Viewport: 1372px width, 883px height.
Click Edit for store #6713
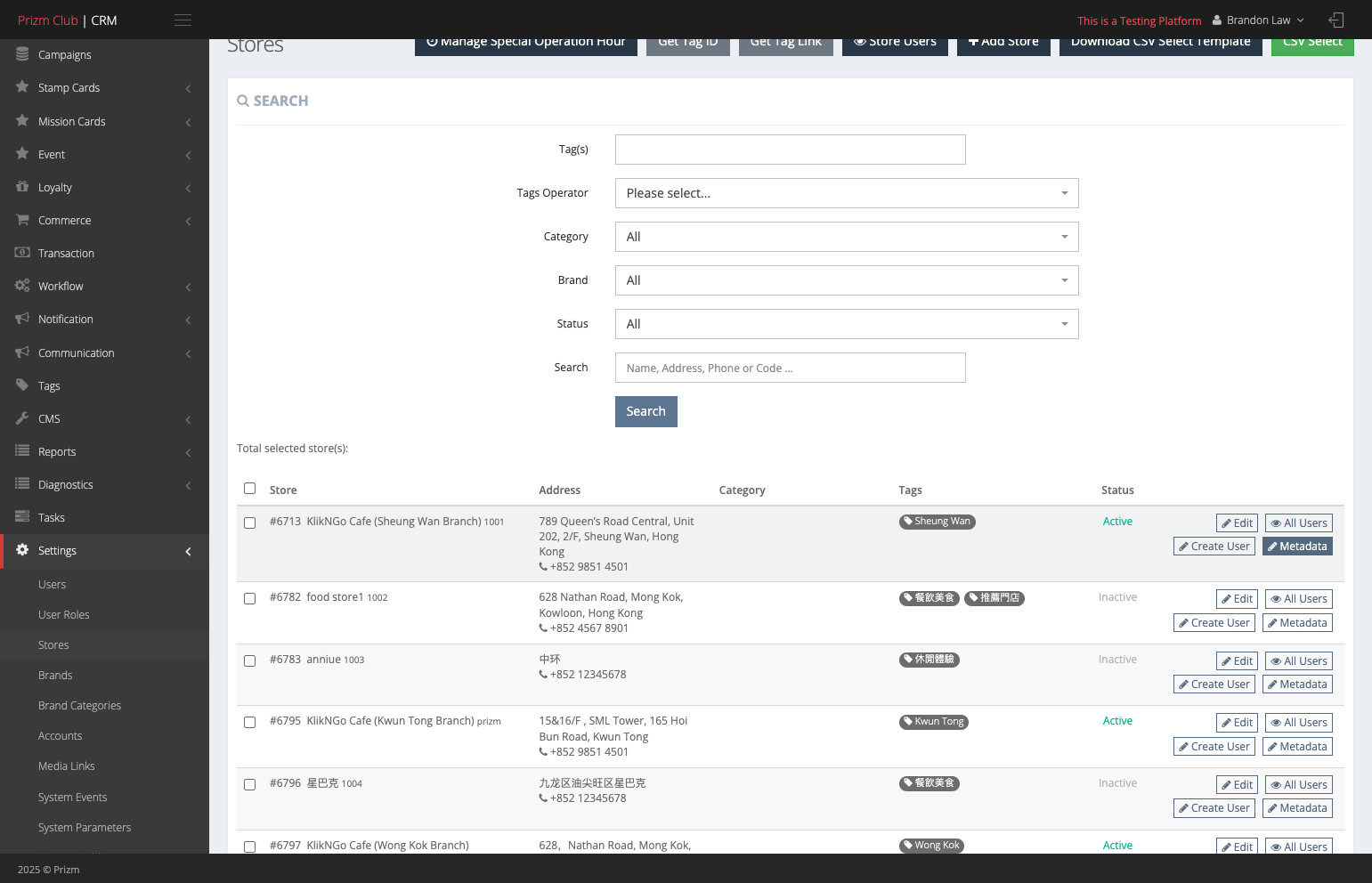point(1237,523)
